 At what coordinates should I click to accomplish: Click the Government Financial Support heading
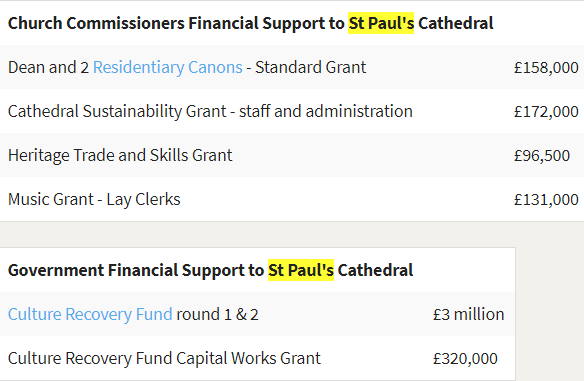click(210, 270)
